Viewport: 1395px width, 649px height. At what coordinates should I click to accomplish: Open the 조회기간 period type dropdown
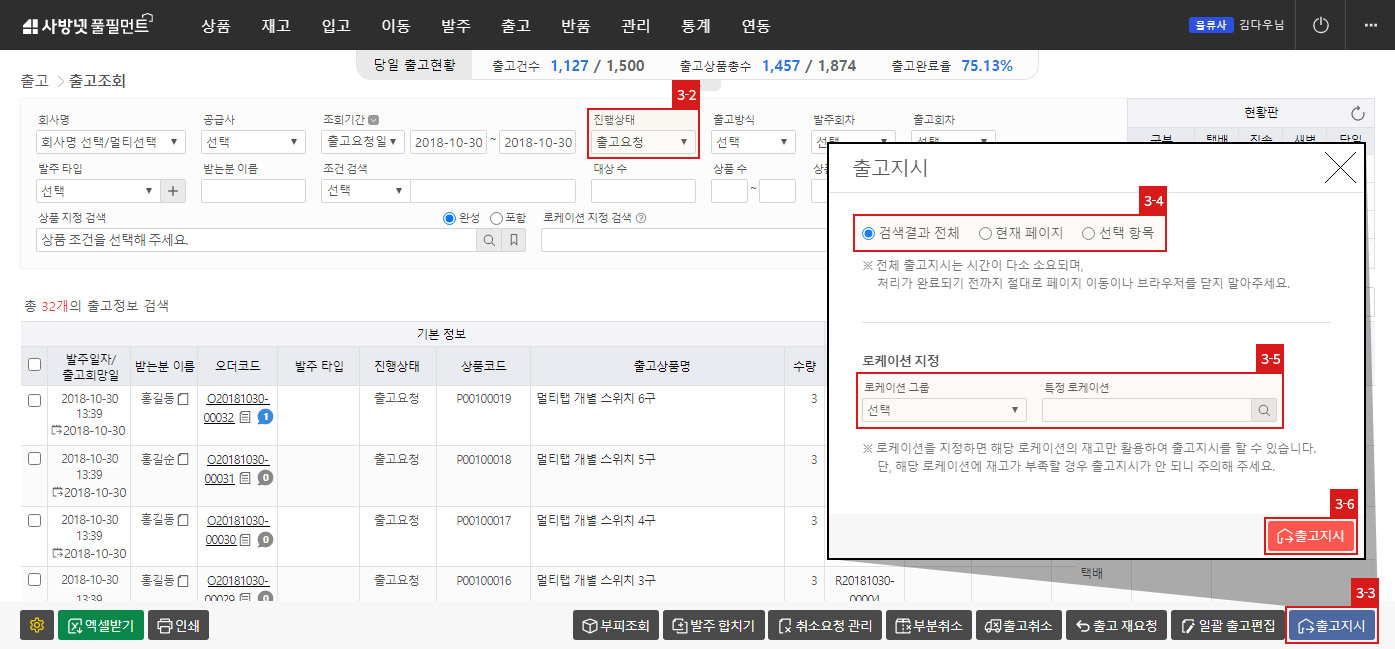point(363,142)
